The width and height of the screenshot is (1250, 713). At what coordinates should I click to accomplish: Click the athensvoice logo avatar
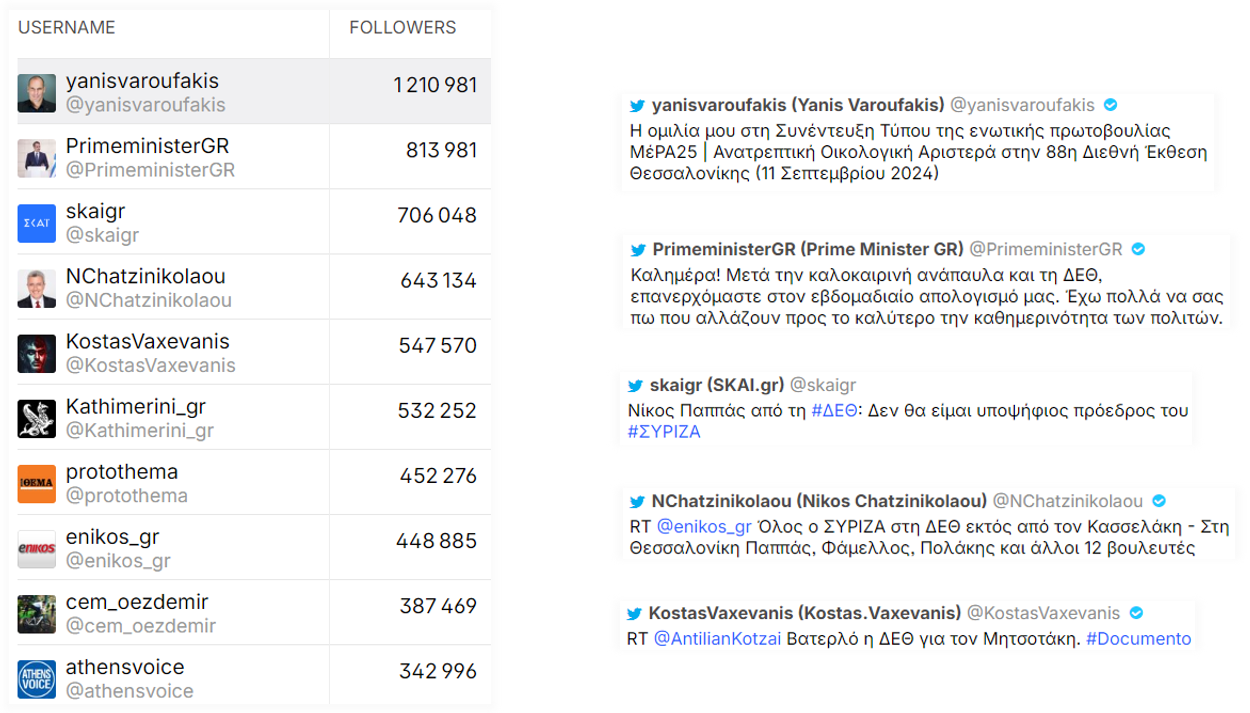37,678
